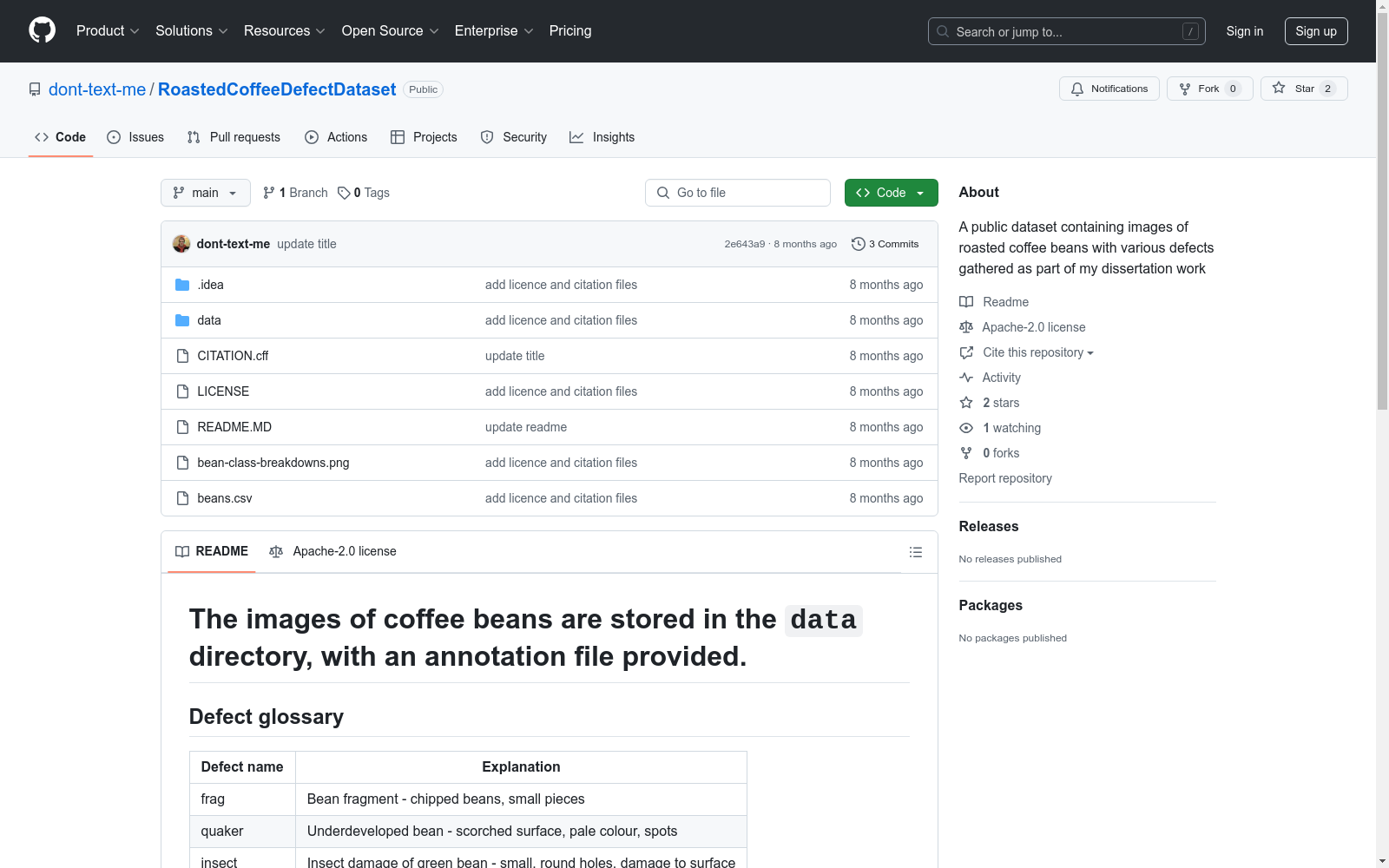Screen dimensions: 1389x868
Task: Open bean-class-breakdowns.png file
Action: (x=273, y=463)
